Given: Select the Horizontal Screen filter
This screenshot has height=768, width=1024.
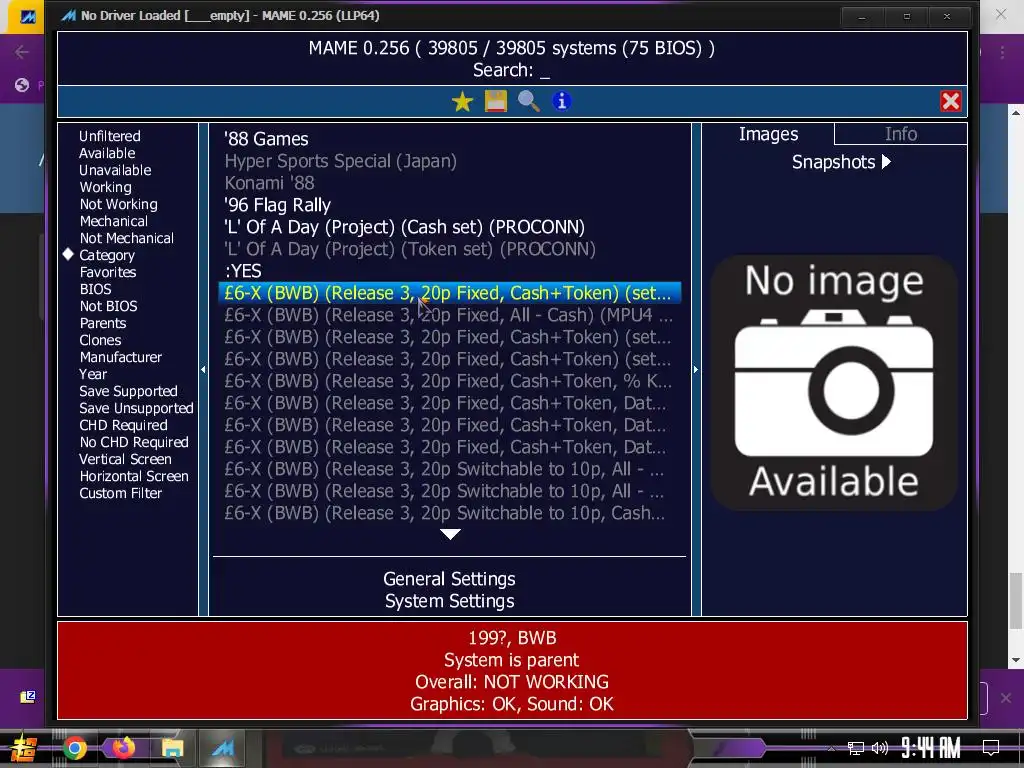Looking at the screenshot, I should (134, 475).
